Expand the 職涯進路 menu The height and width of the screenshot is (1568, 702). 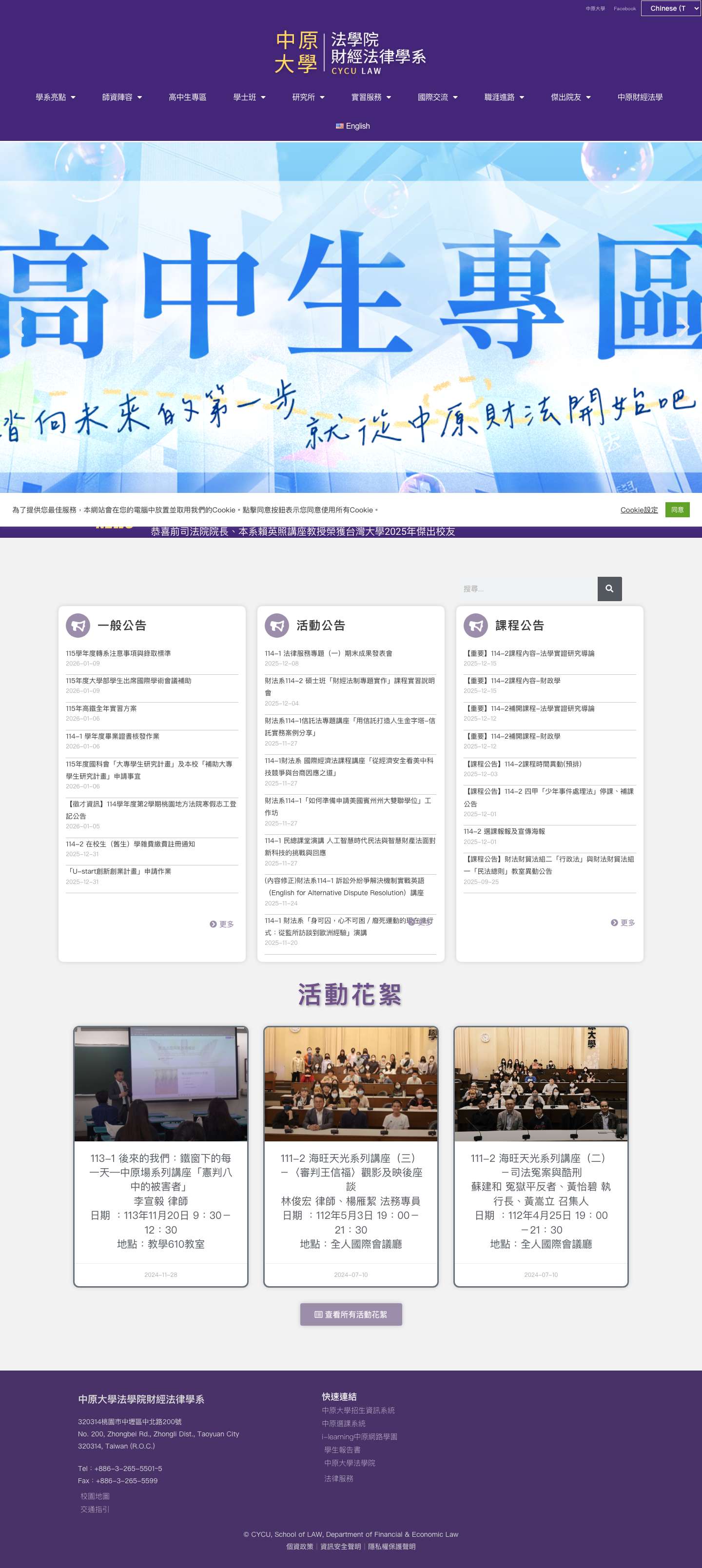504,97
